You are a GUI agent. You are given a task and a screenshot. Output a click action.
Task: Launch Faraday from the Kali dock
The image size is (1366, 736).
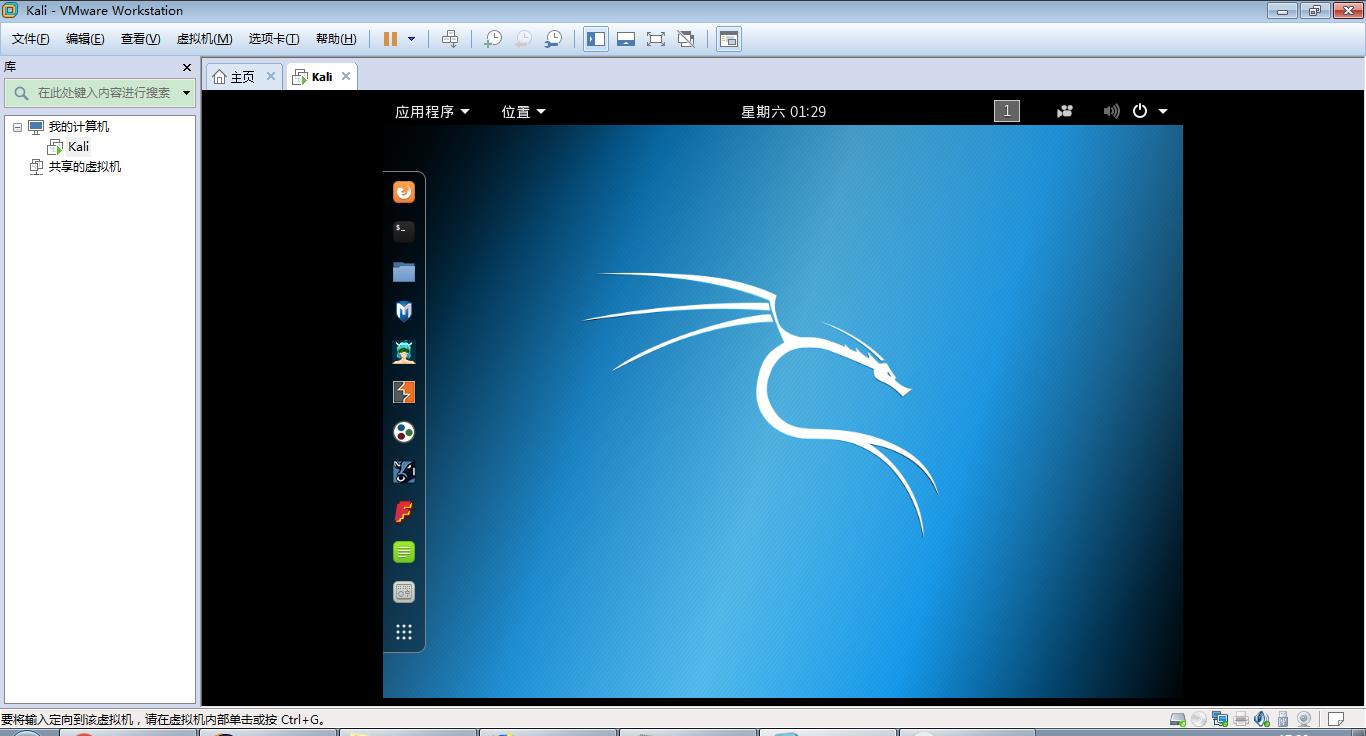click(x=404, y=512)
